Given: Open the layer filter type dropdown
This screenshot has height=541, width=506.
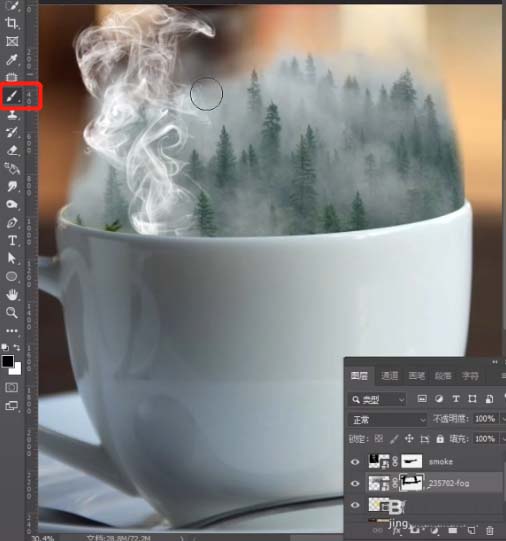Looking at the screenshot, I should [x=377, y=400].
